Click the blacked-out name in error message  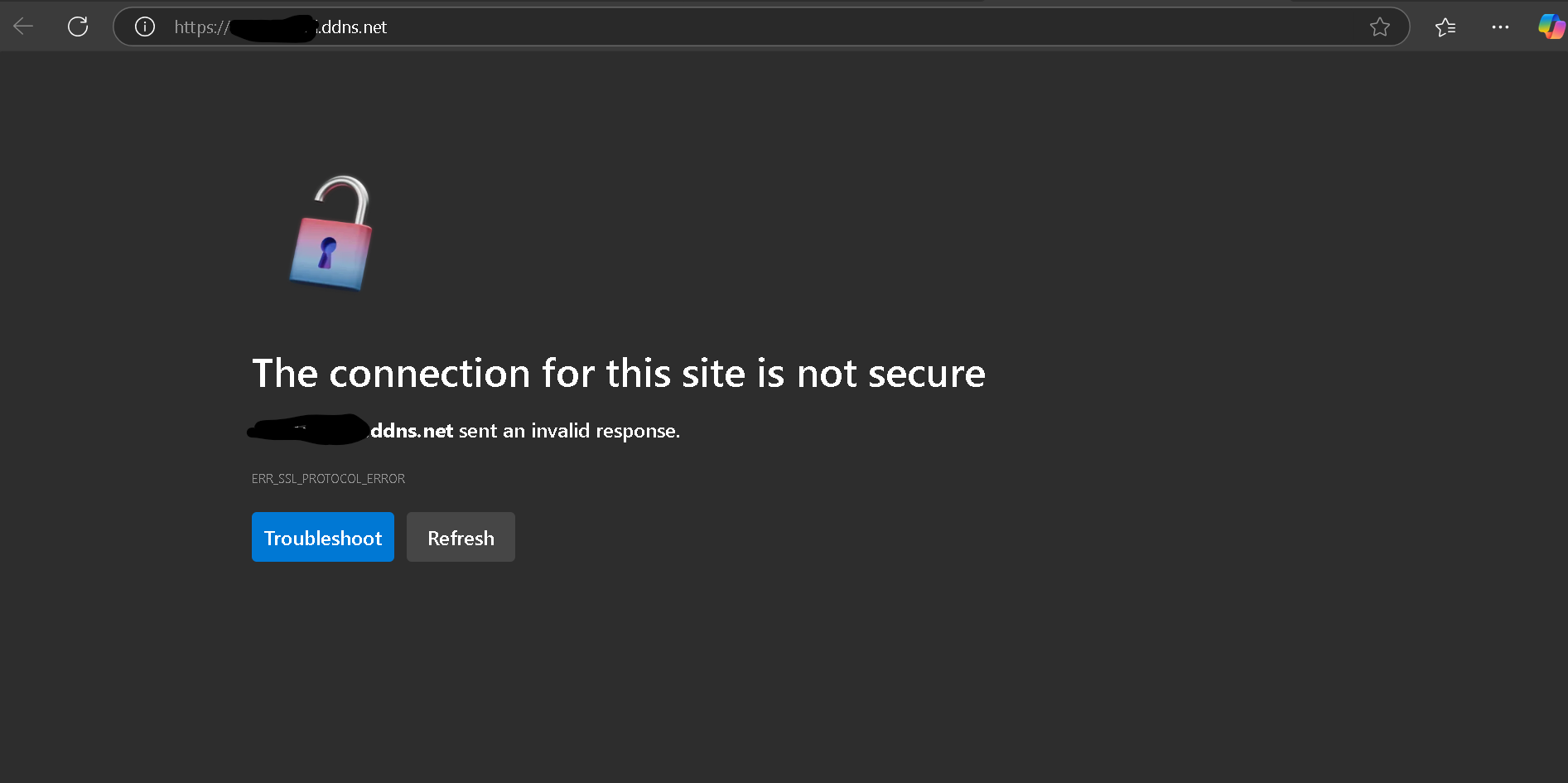tap(308, 430)
